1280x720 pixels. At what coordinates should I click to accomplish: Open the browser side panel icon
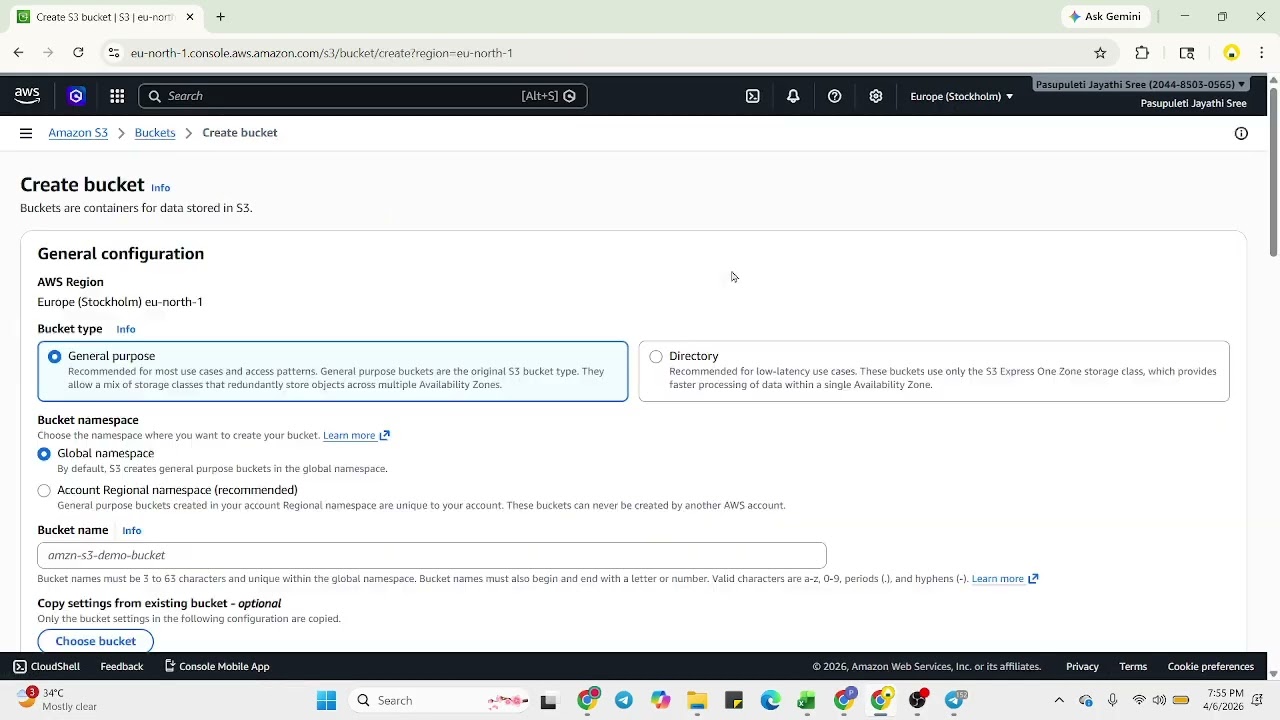1187,53
